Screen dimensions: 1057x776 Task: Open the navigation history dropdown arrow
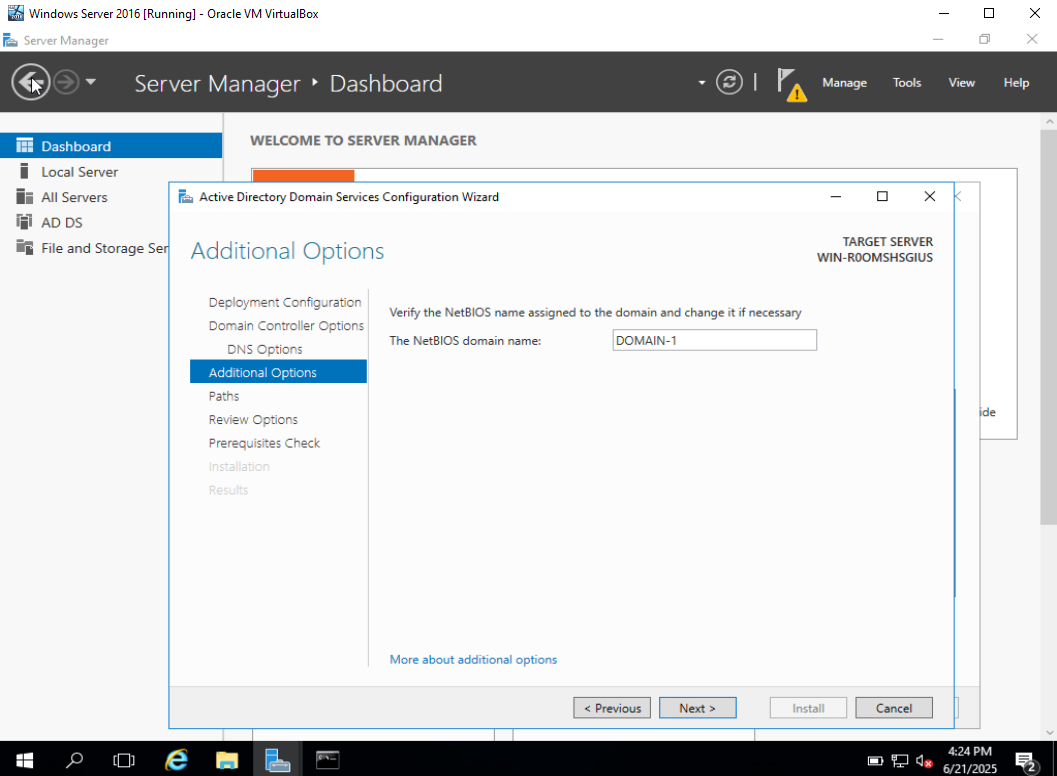tap(91, 82)
